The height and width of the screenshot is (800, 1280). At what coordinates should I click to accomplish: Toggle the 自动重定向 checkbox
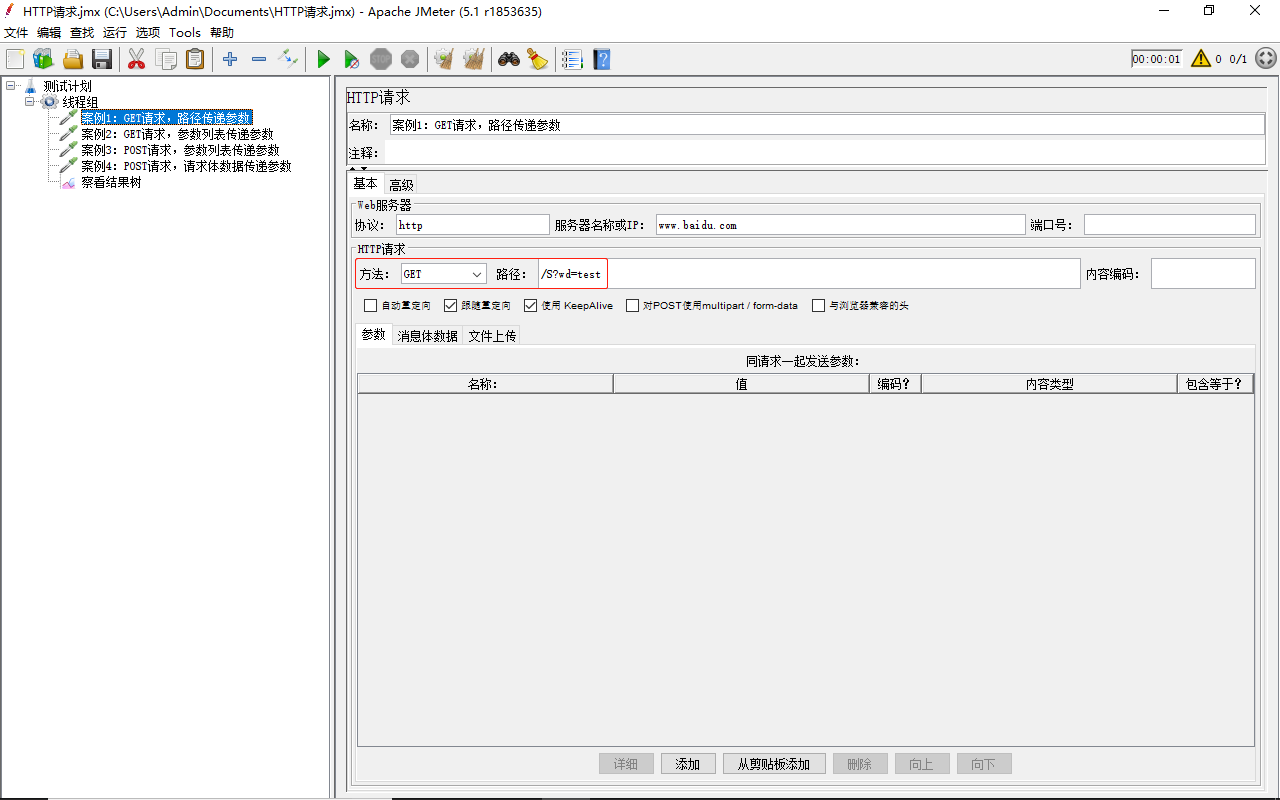coord(371,306)
